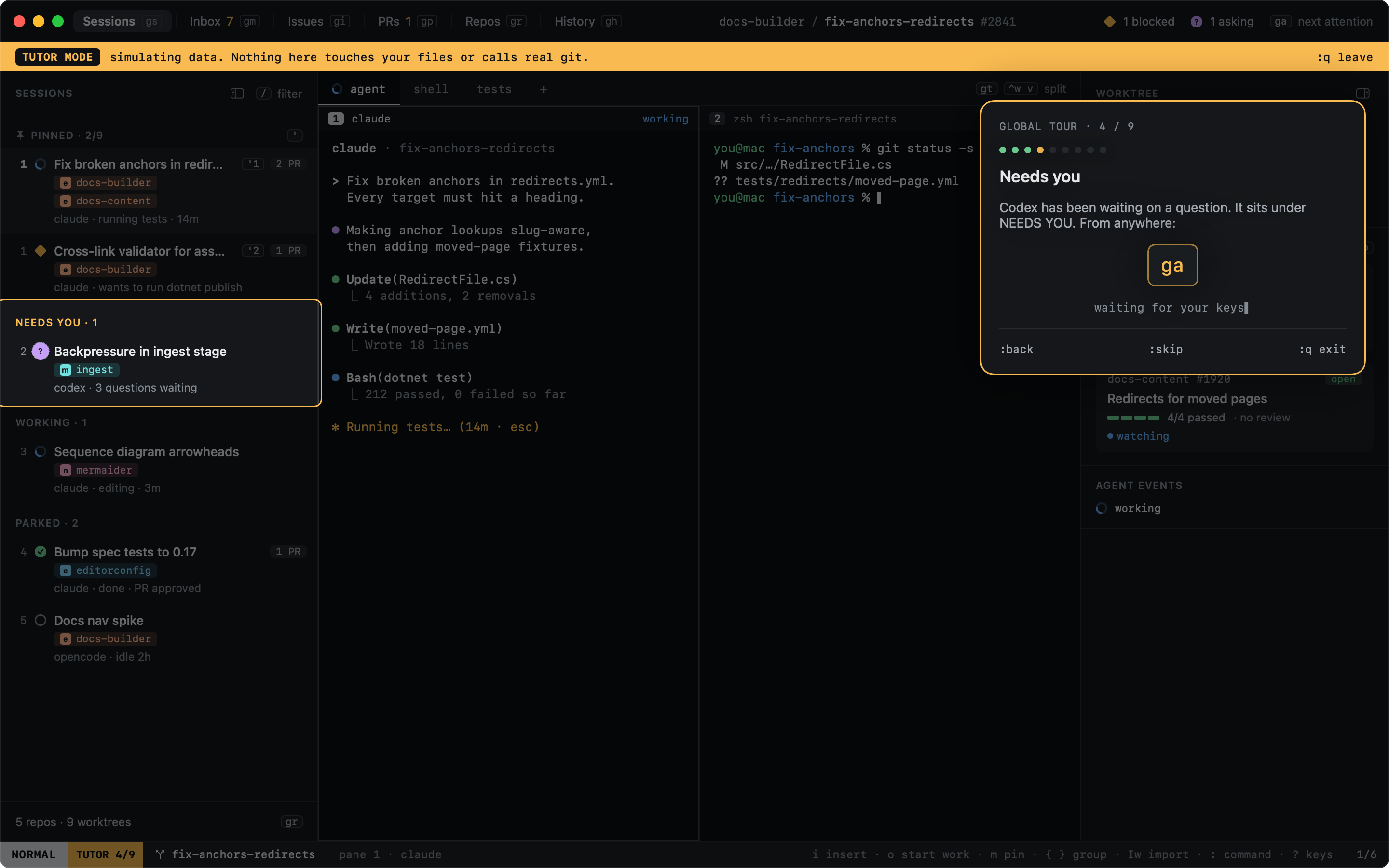Switch to the shell tab

point(431,89)
